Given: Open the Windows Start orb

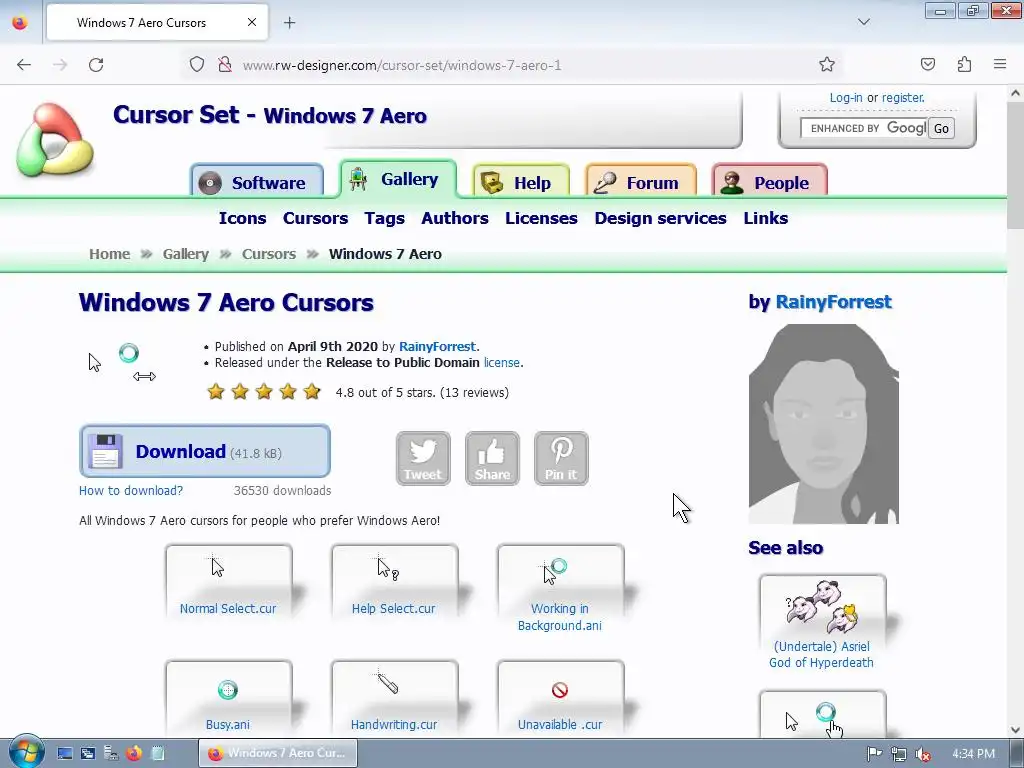Looking at the screenshot, I should click(x=26, y=752).
